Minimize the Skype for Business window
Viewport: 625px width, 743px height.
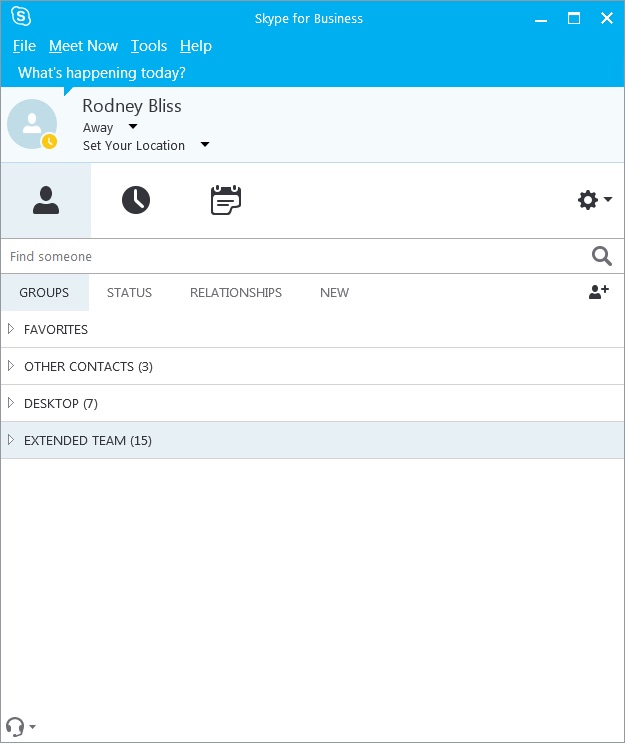[541, 19]
